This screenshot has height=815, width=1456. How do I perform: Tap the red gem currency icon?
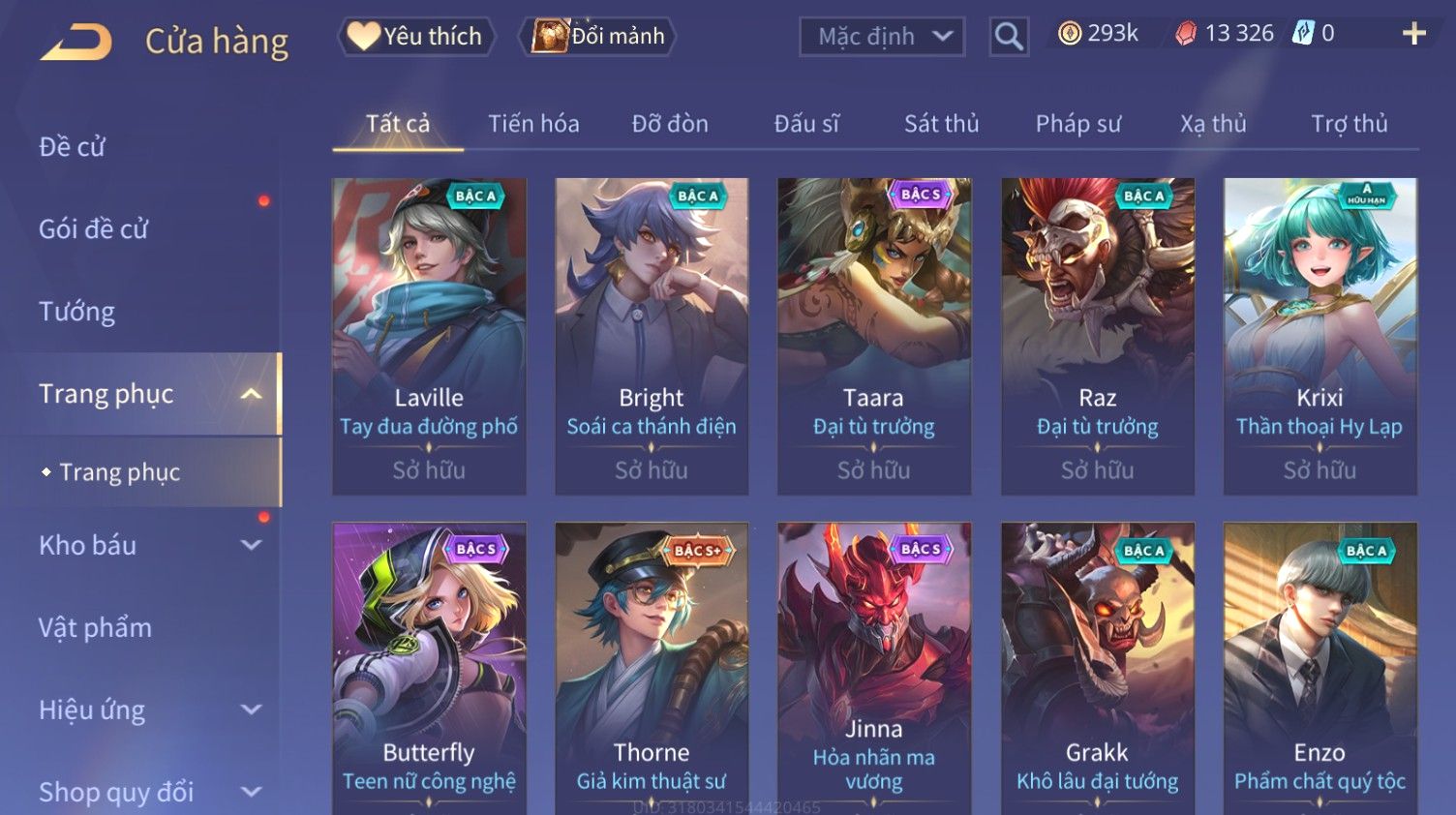(1186, 34)
